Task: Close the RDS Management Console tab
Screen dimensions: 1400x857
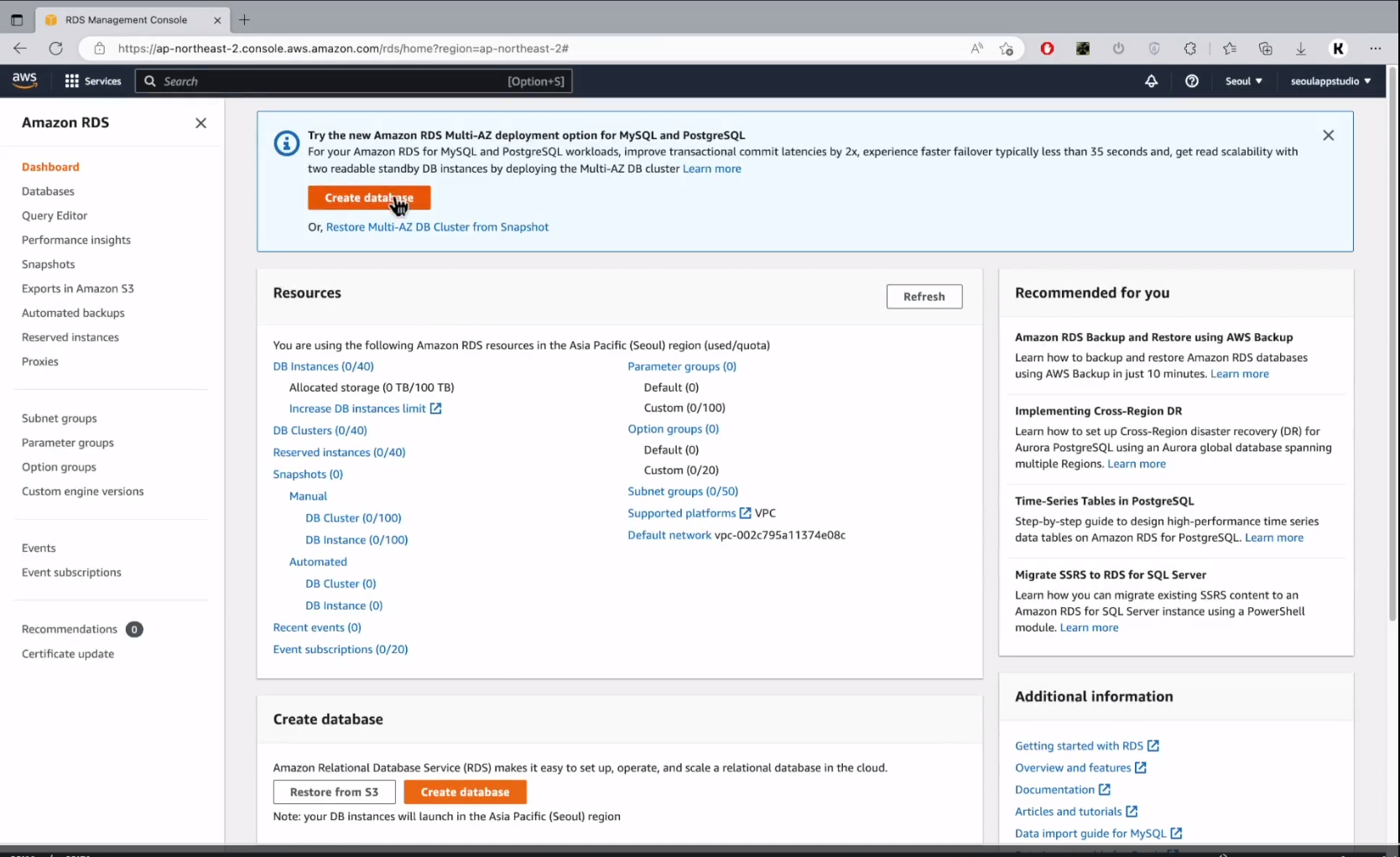Action: point(217,20)
